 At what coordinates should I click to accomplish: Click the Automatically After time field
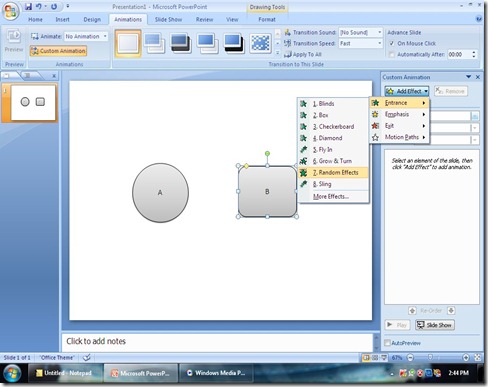pos(459,54)
